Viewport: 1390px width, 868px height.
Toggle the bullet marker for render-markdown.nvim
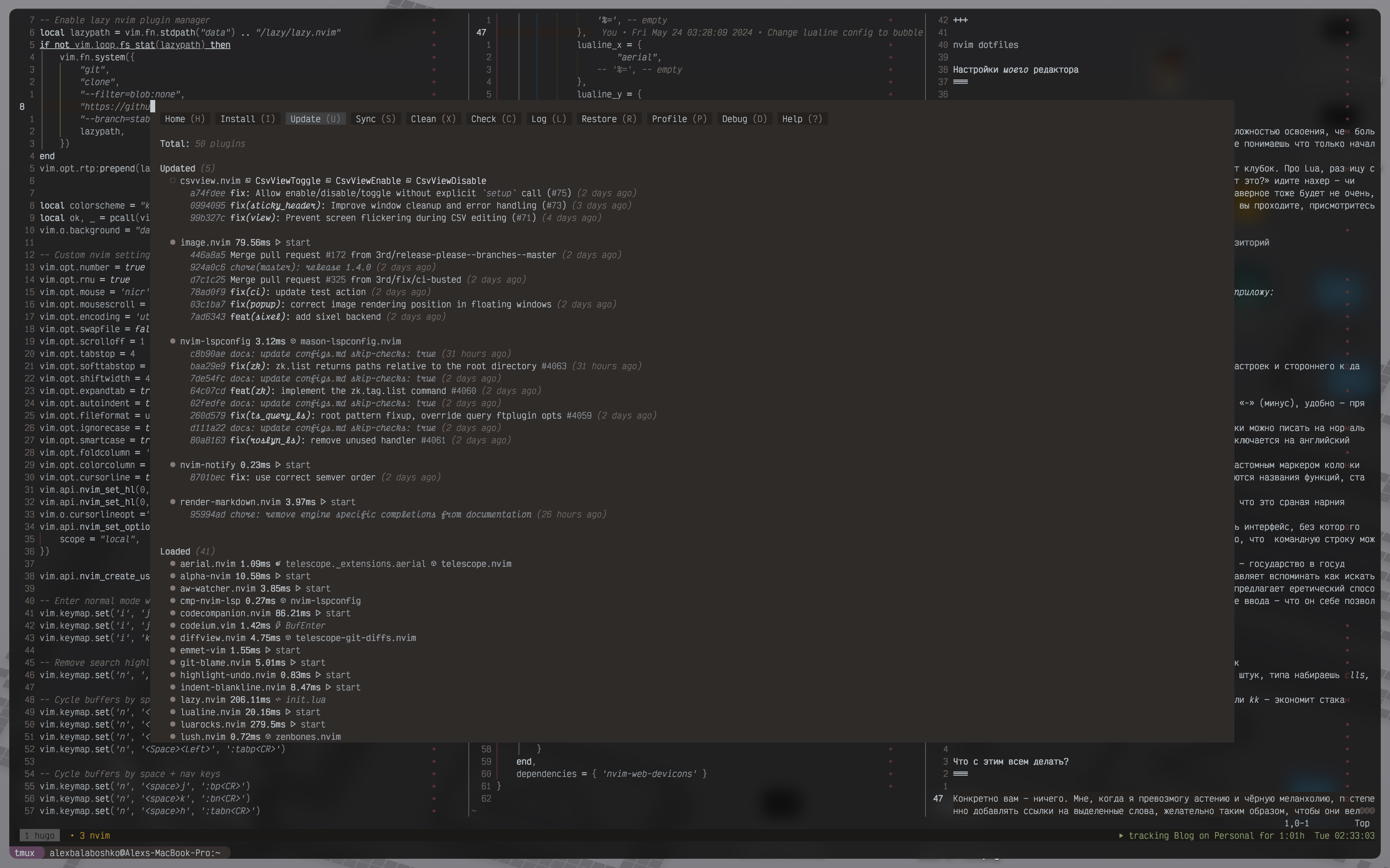(172, 502)
